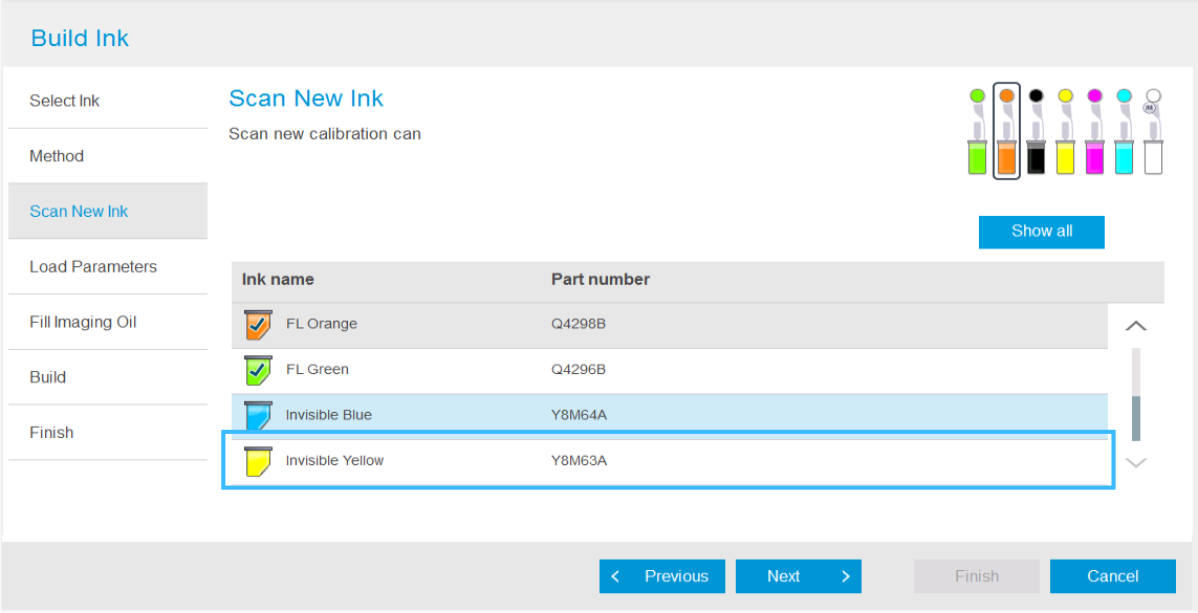Select the orange ink station icon

point(1006,131)
